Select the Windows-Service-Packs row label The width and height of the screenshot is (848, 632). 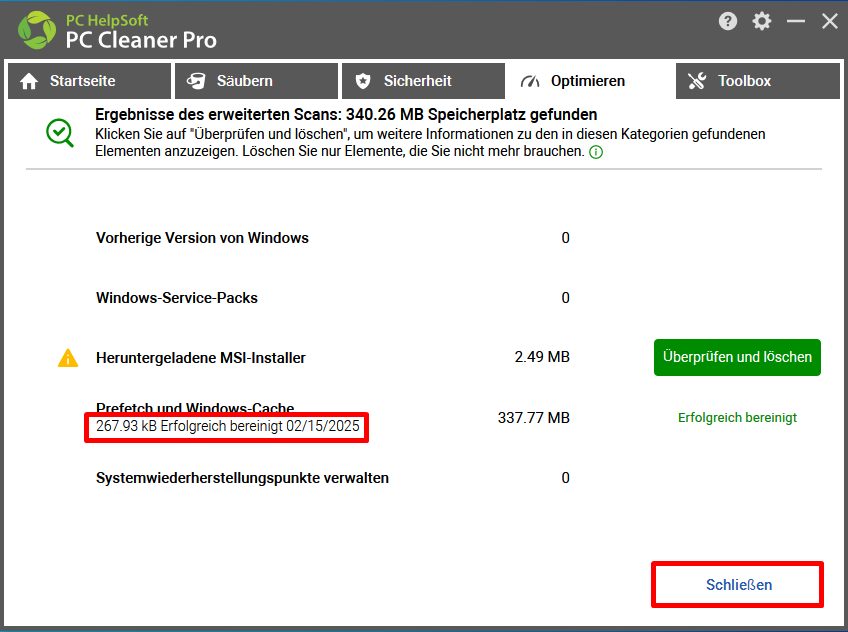177,298
